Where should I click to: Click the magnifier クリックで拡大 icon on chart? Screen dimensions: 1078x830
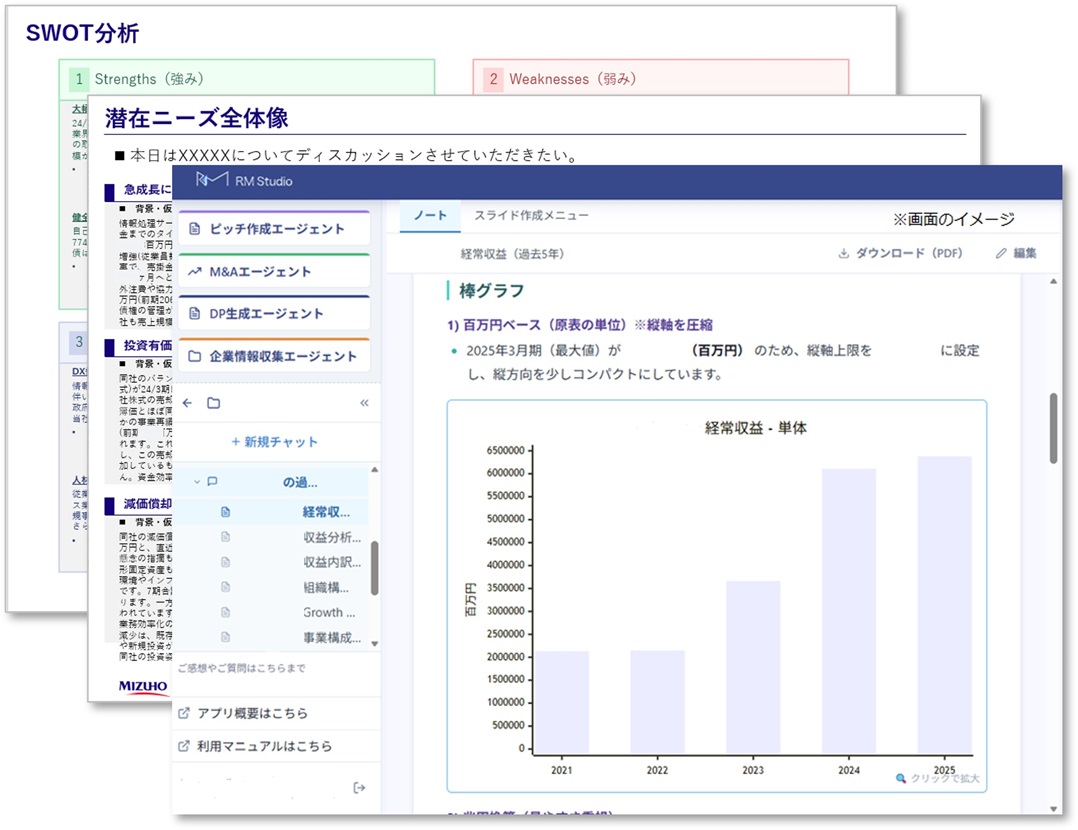click(x=901, y=778)
